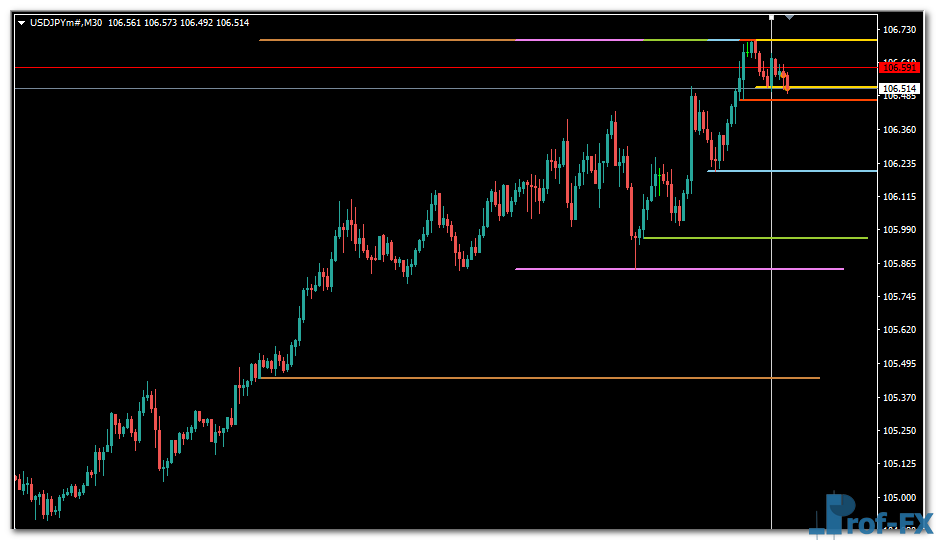Click the OHLC values in chart header
Screen dimensions: 936x540
click(x=178, y=22)
